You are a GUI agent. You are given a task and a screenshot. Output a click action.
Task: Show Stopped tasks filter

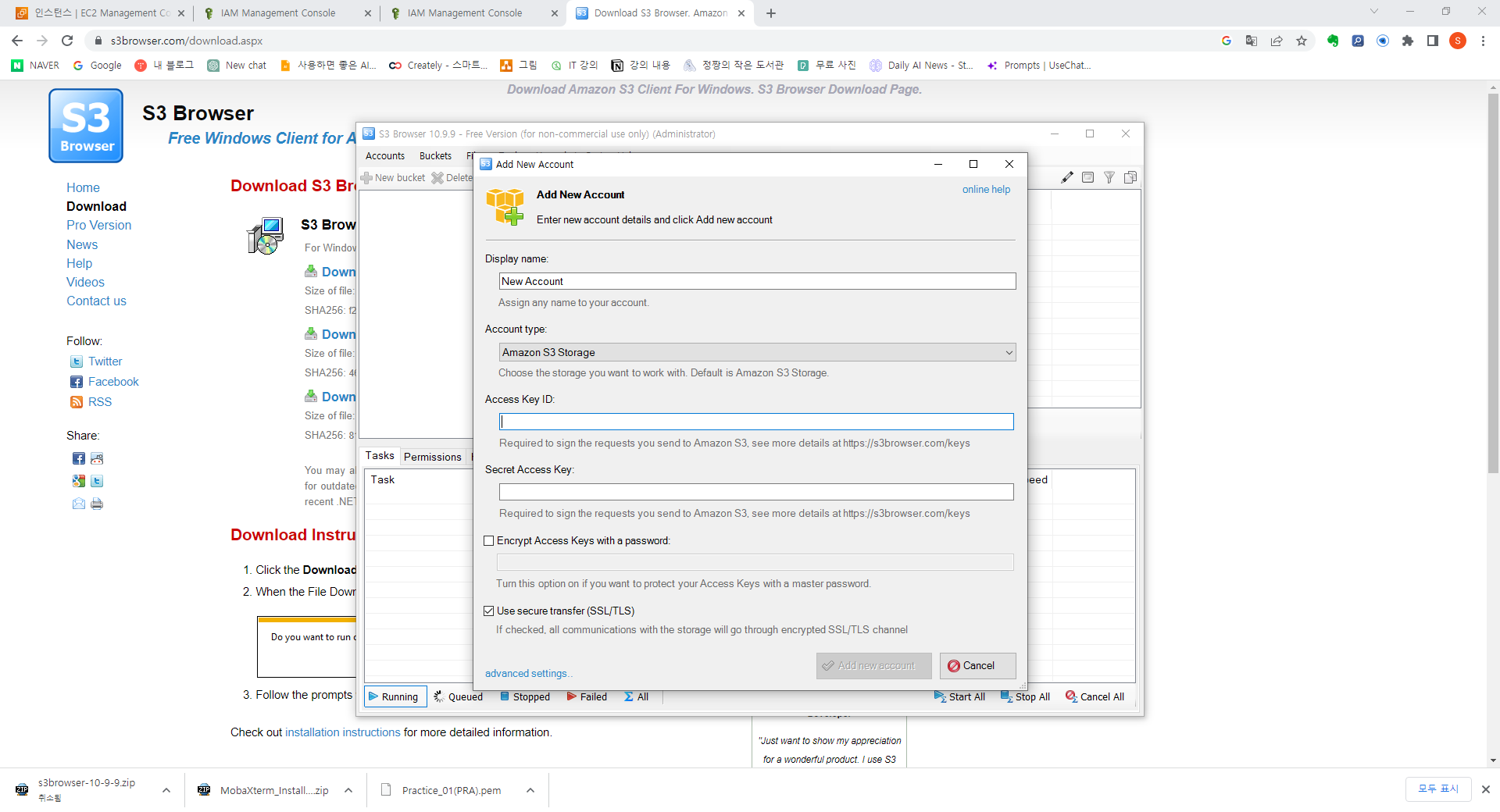pos(525,696)
